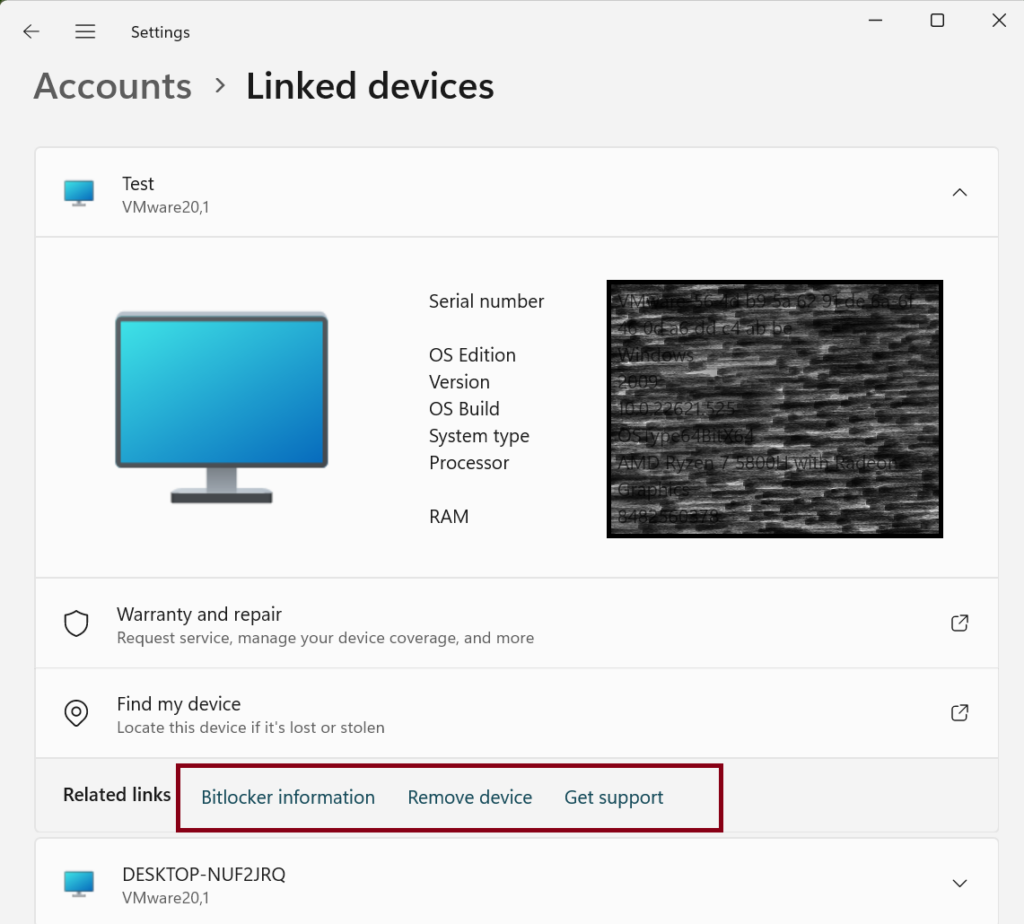Click the Warranty and repair shield icon

(x=76, y=622)
